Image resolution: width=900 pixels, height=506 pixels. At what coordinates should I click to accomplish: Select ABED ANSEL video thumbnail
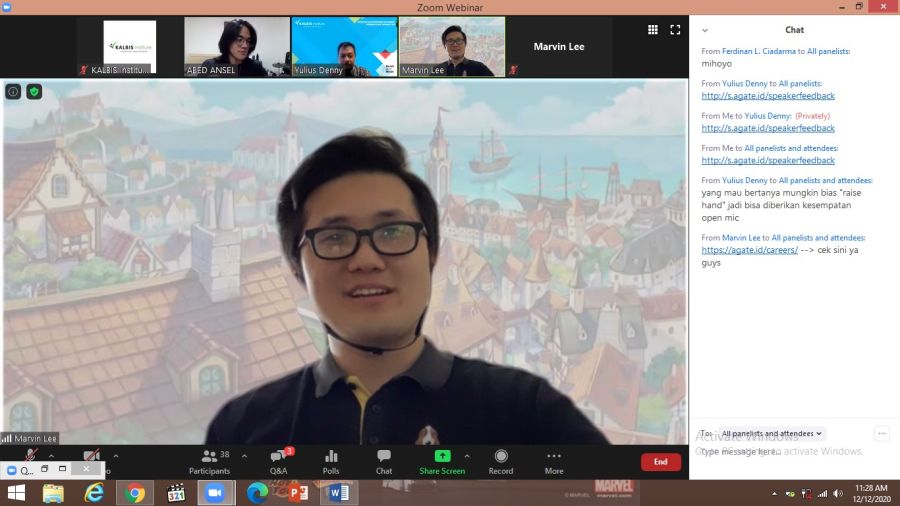point(237,46)
